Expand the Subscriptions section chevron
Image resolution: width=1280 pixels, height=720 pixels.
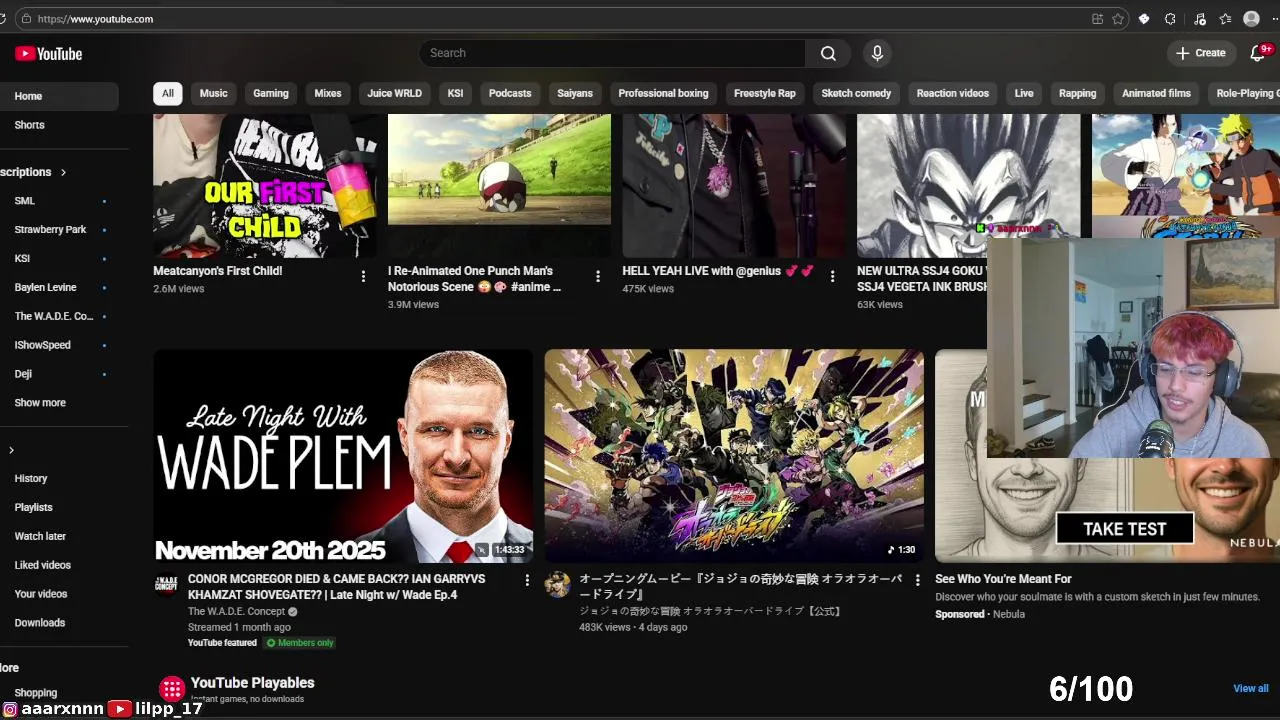tap(63, 172)
